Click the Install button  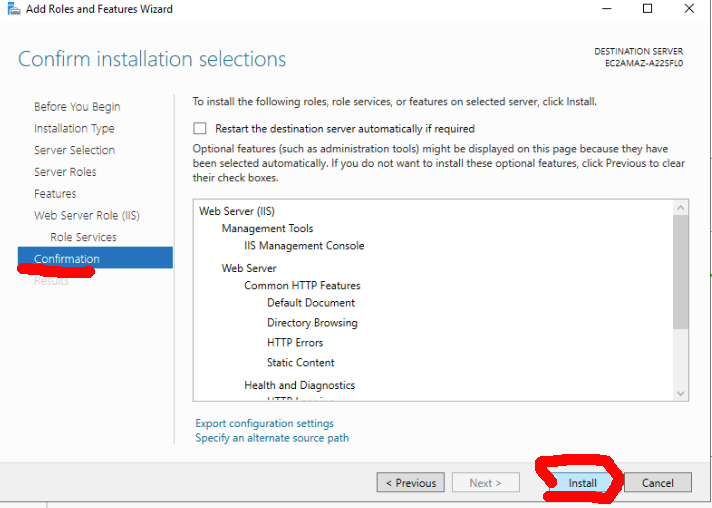(x=582, y=483)
